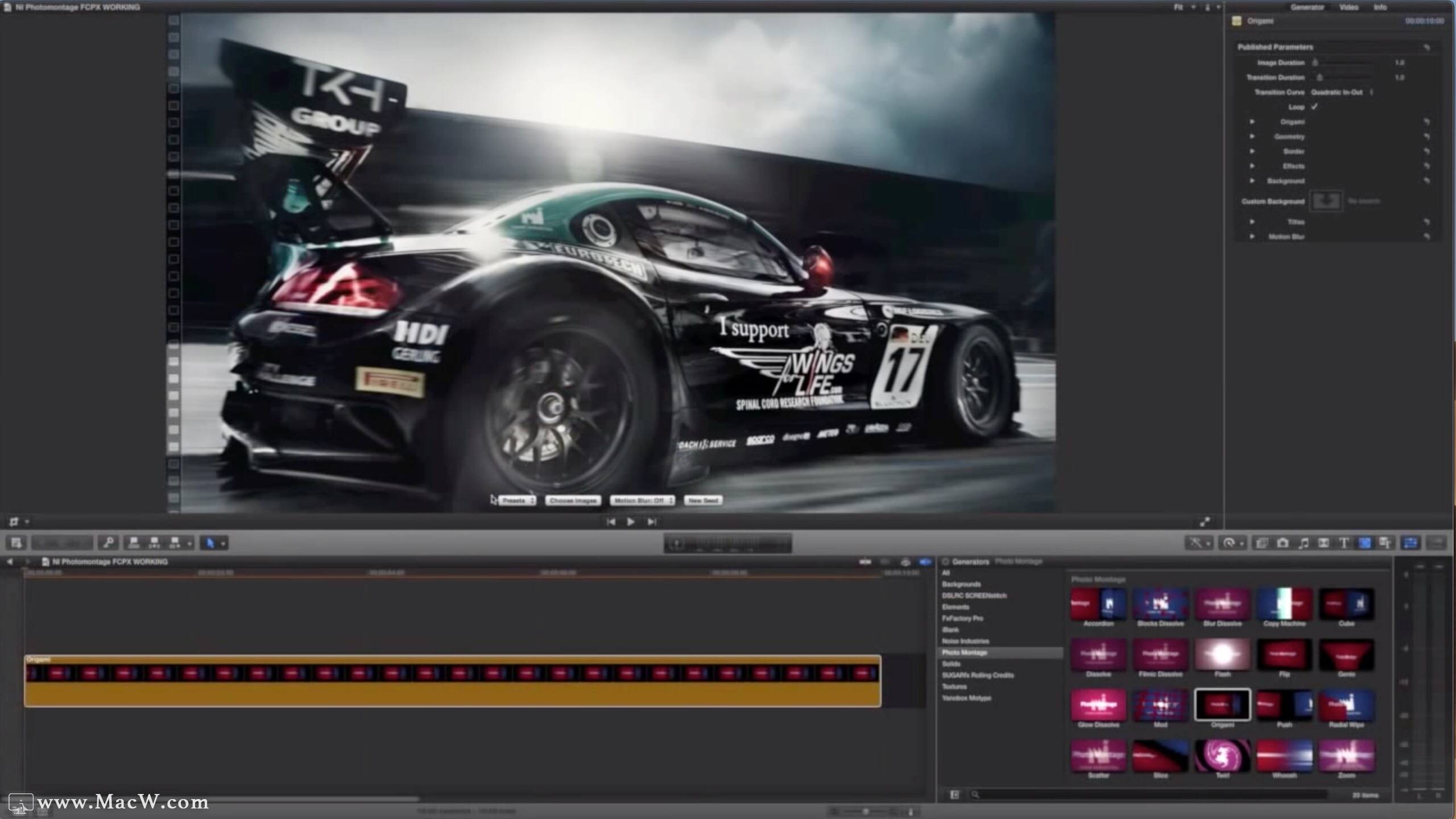Show the Music and Sound browser
The image size is (1456, 819).
[1304, 543]
